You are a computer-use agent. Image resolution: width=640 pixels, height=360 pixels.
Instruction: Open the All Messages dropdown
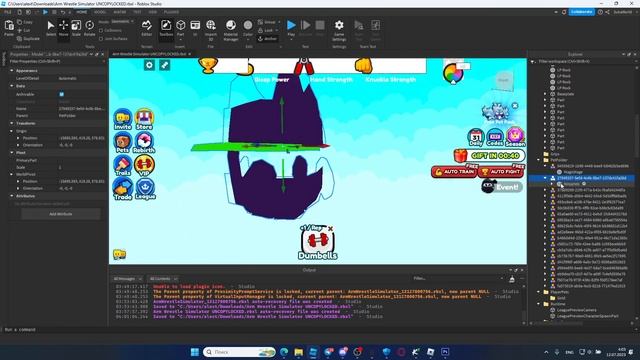(x=127, y=279)
